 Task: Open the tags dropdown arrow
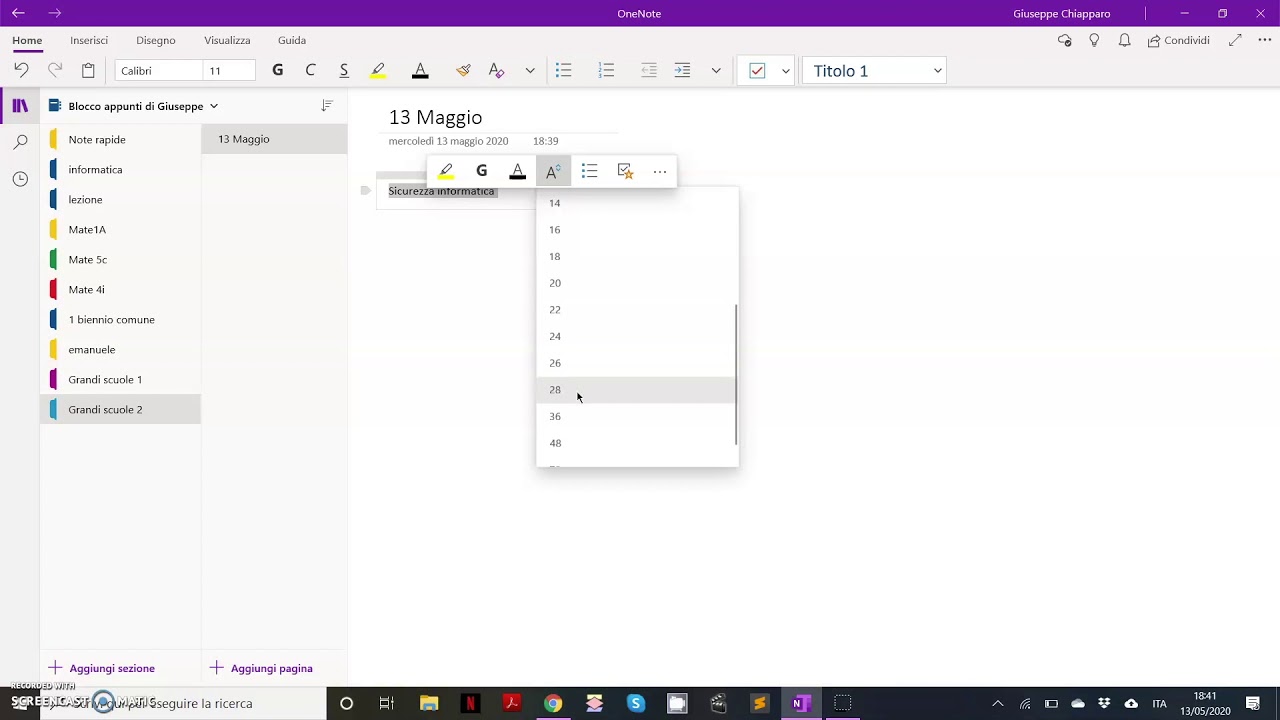pyautogui.click(x=786, y=71)
